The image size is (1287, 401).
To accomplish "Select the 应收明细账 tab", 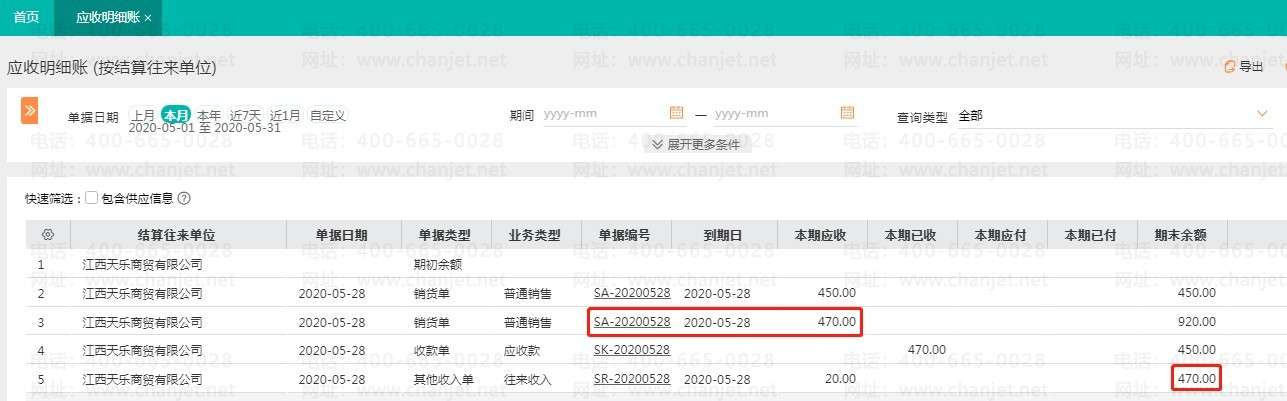I will [108, 18].
